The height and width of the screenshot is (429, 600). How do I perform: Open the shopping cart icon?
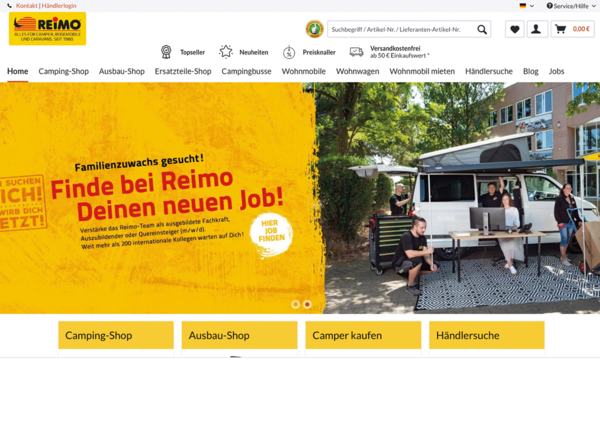[x=561, y=29]
